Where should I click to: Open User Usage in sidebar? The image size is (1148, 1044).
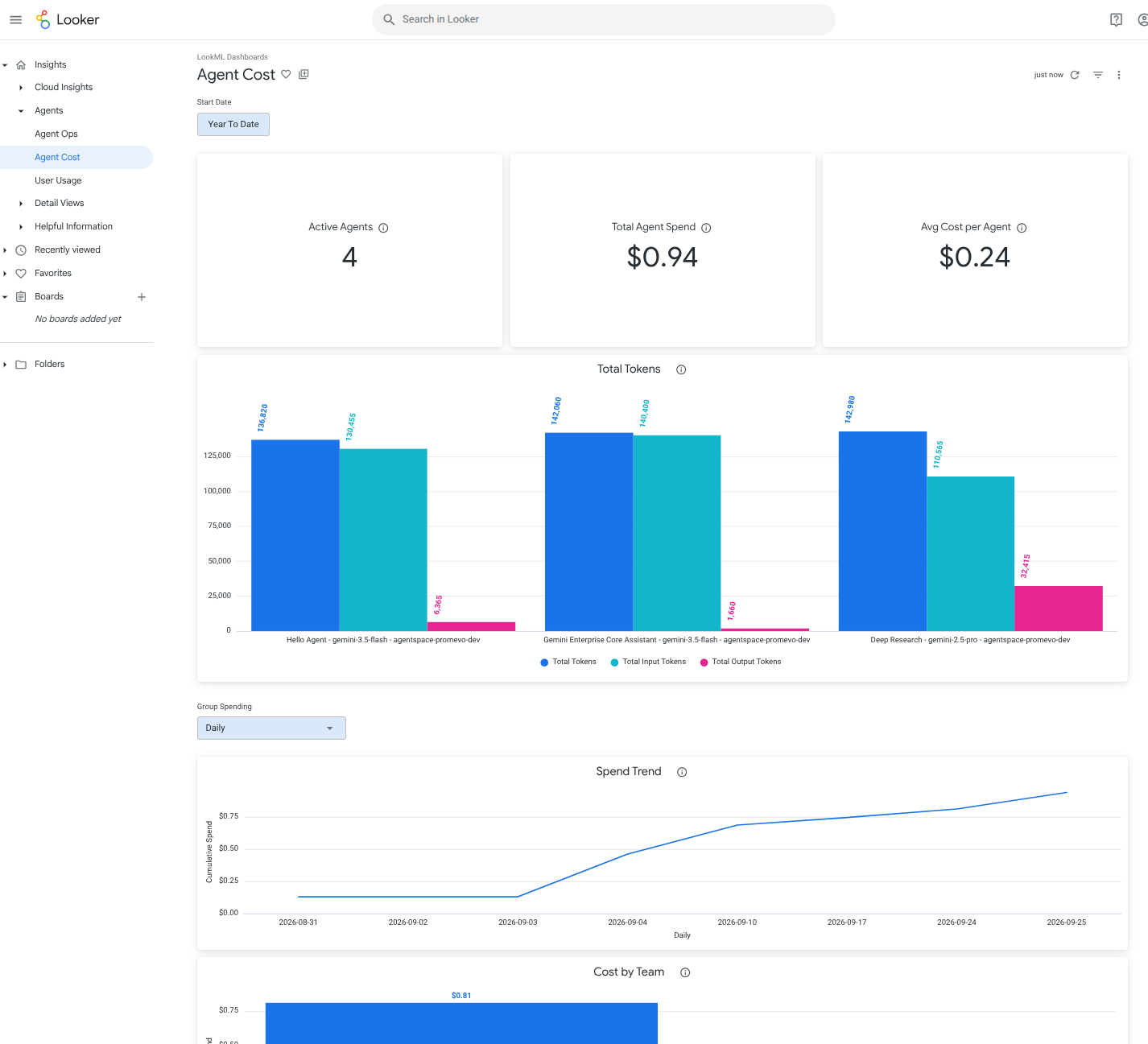coord(58,180)
